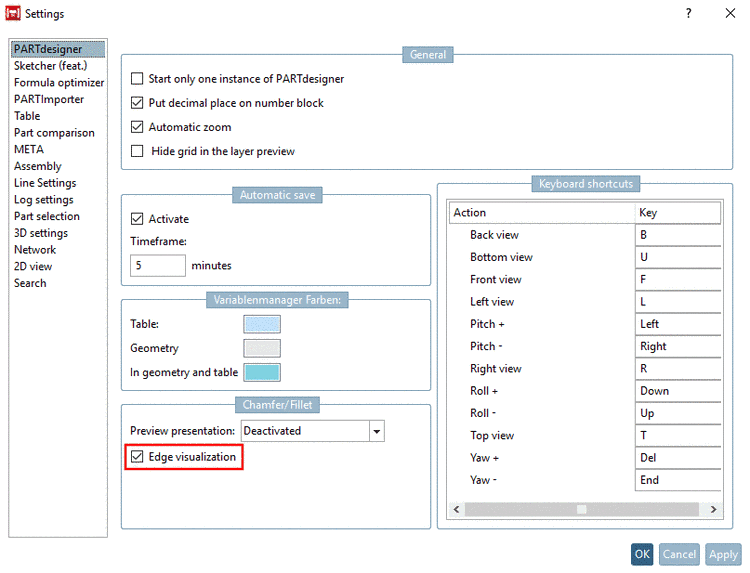Click OK to confirm settings
Screen dimensions: 750x573
[642, 554]
